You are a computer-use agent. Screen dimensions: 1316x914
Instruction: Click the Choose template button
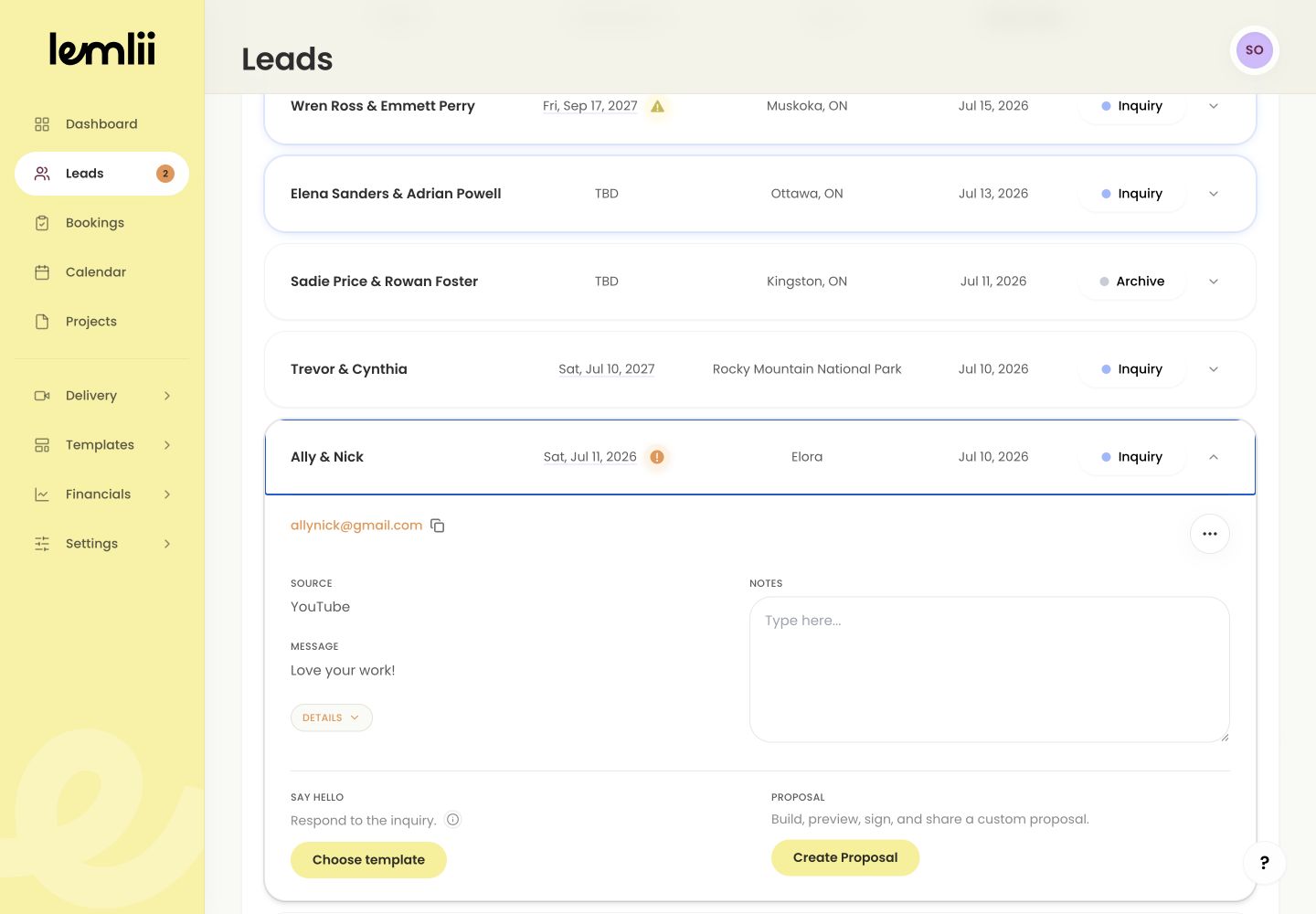(368, 860)
